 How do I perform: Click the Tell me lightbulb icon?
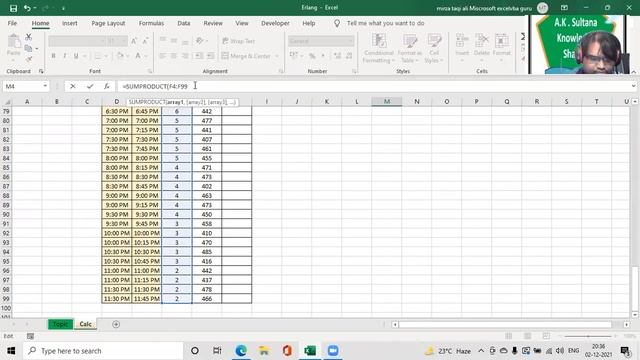tap(337, 24)
